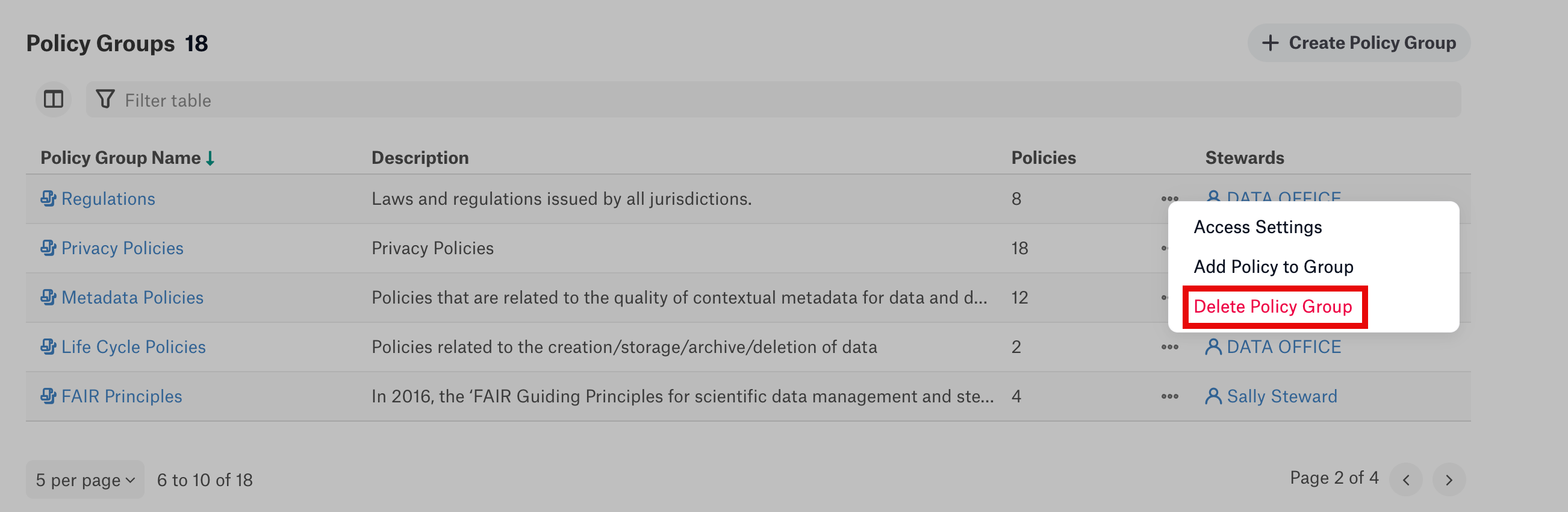Open the FAIR Principles policy group
The image size is (1568, 512).
122,396
